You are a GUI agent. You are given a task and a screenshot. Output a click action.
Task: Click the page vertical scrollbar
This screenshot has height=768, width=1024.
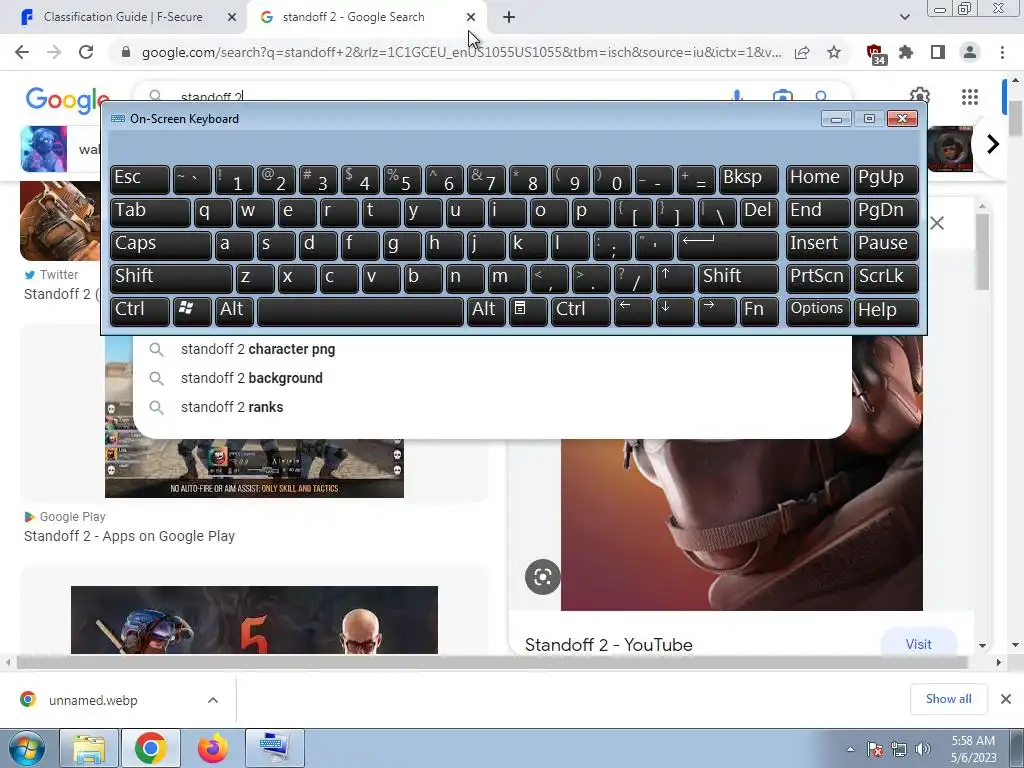[x=1015, y=118]
